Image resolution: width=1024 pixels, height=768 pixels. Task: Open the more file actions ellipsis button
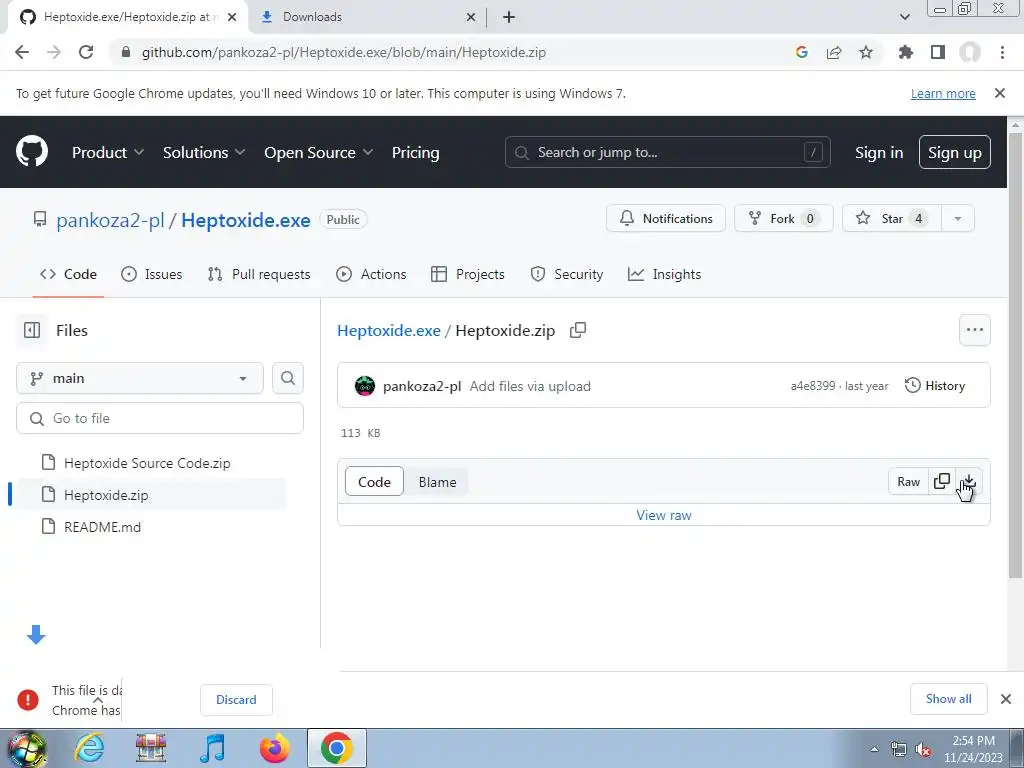pyautogui.click(x=974, y=330)
